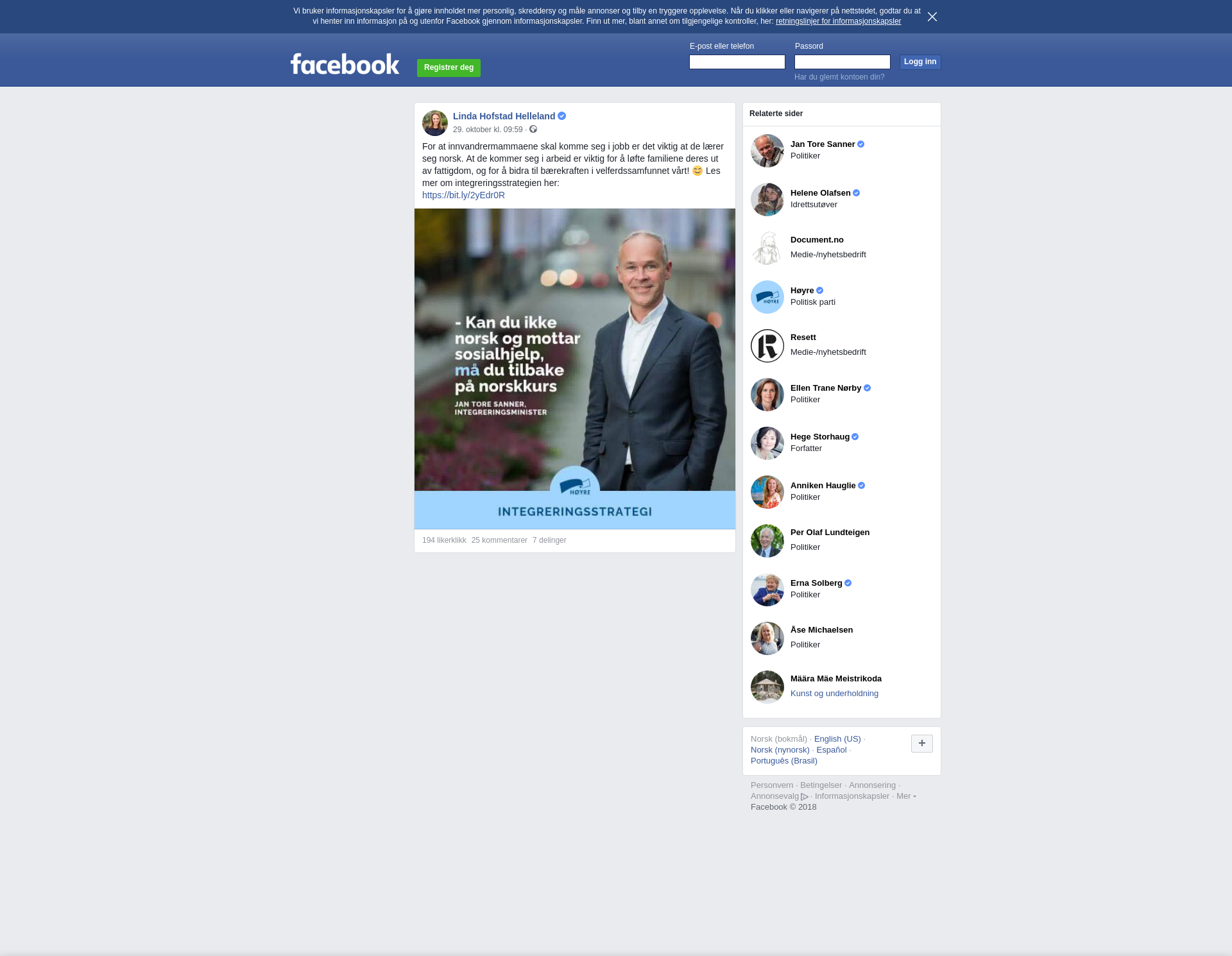
Task: Focus the E-post eller telefon field
Action: pos(737,62)
